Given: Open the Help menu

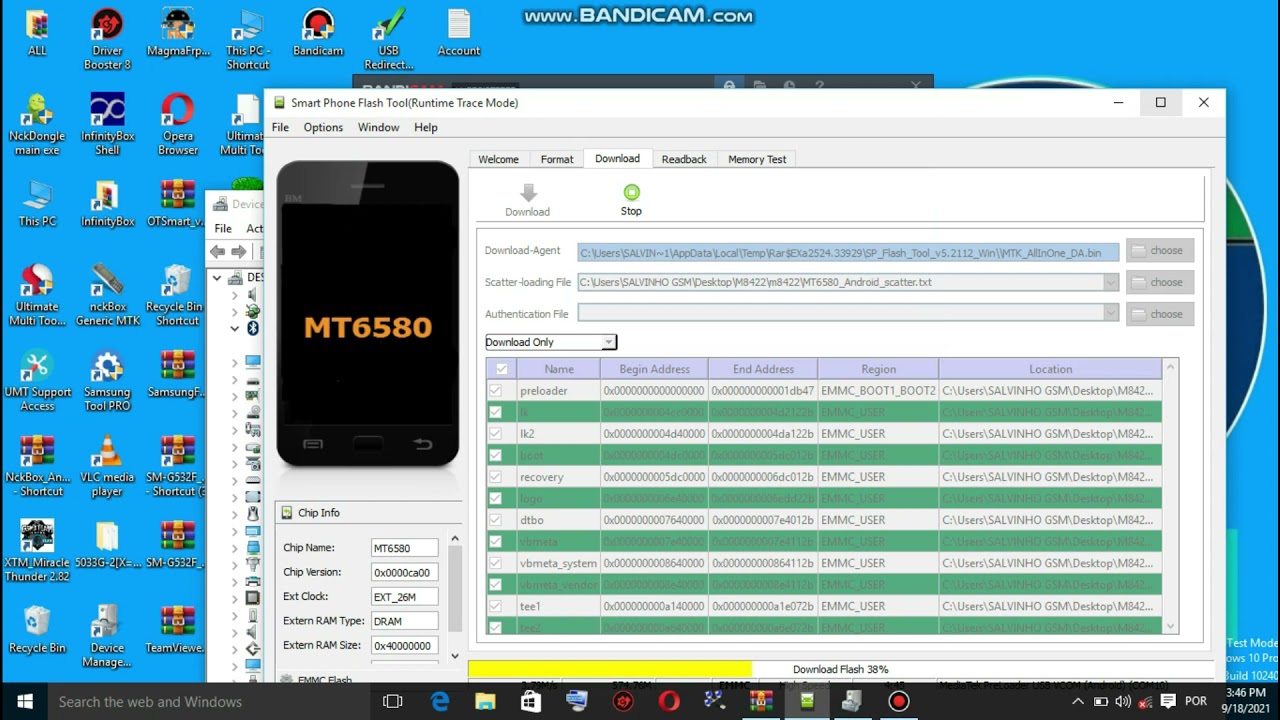Looking at the screenshot, I should [426, 127].
